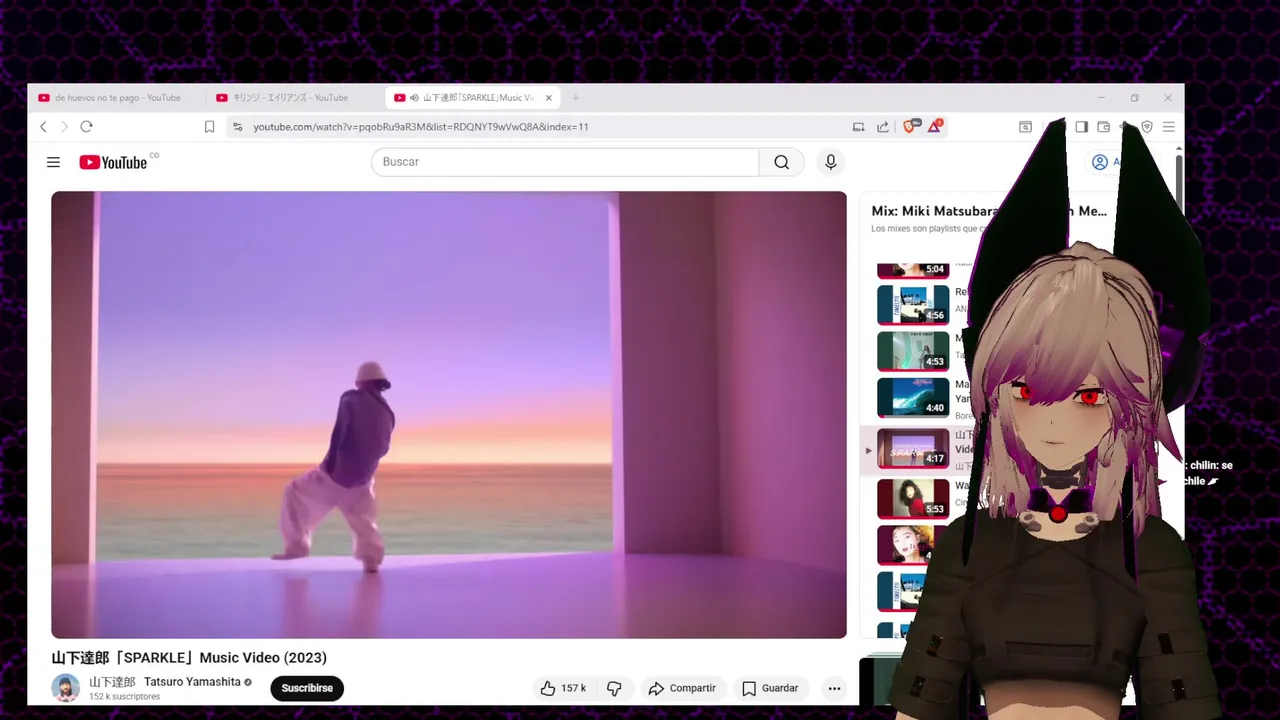Open the Brave wallet icon
The width and height of the screenshot is (1280, 720).
click(x=1103, y=127)
